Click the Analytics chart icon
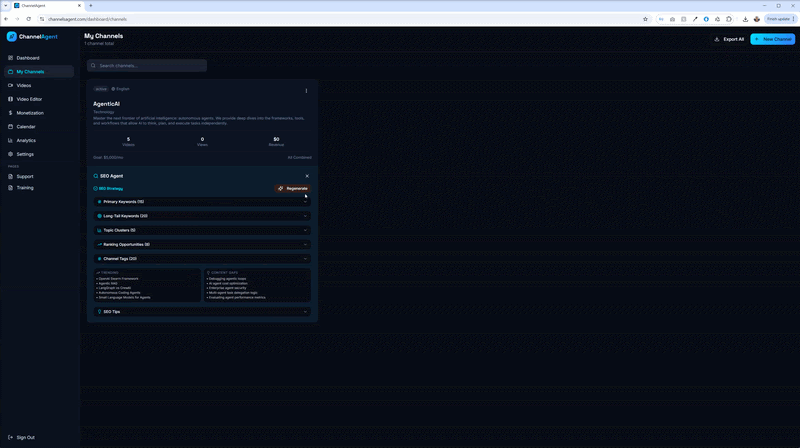This screenshot has height=448, width=800. pos(11,141)
